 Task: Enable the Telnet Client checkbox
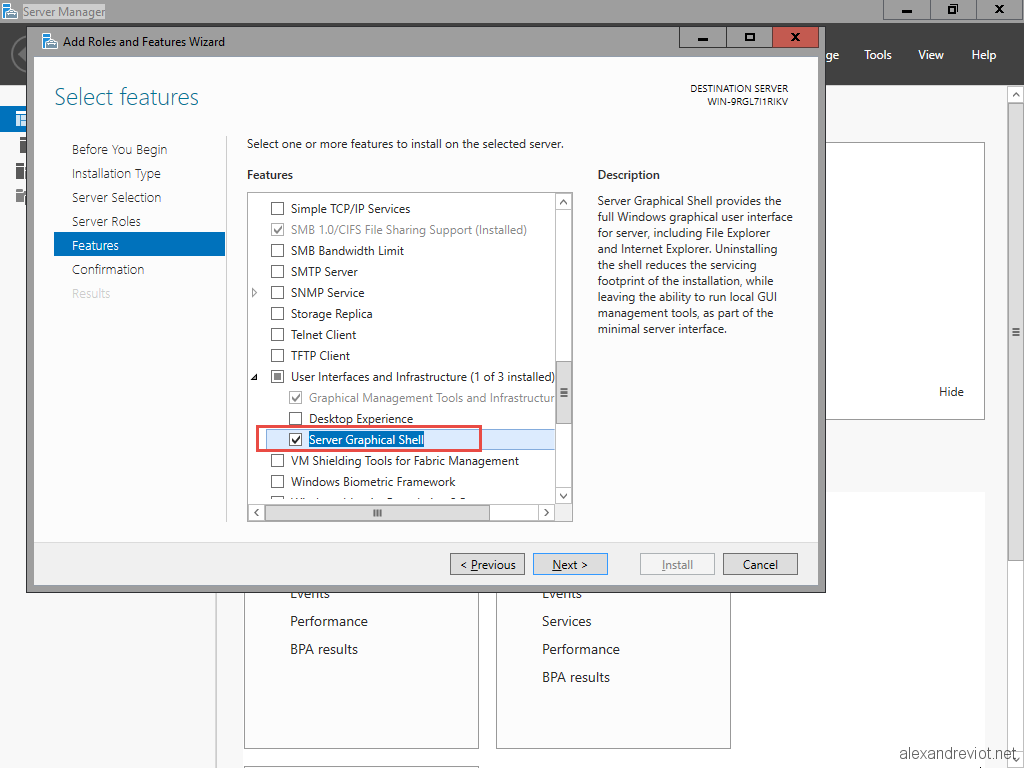pyautogui.click(x=278, y=334)
